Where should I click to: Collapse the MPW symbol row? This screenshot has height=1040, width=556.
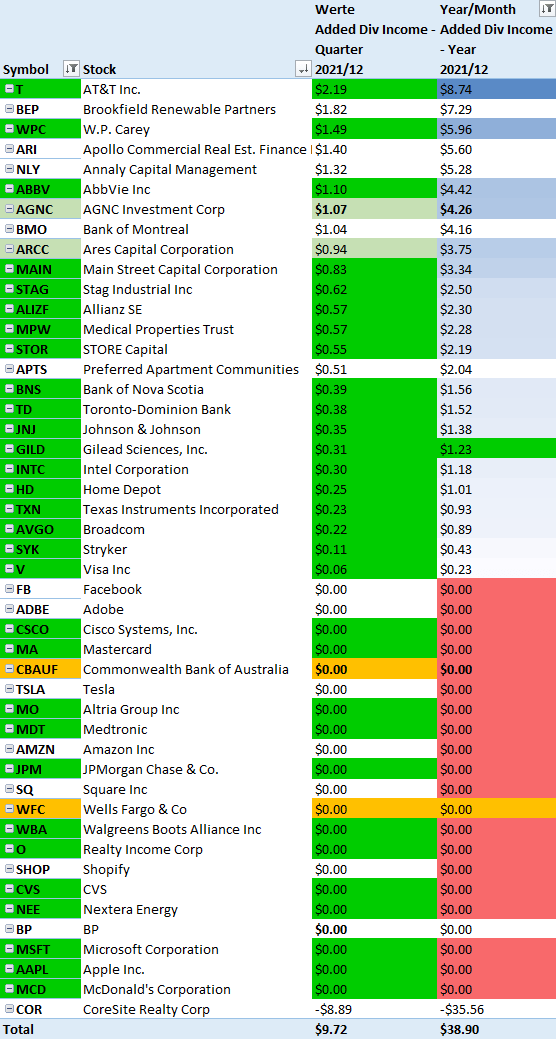[x=9, y=329]
